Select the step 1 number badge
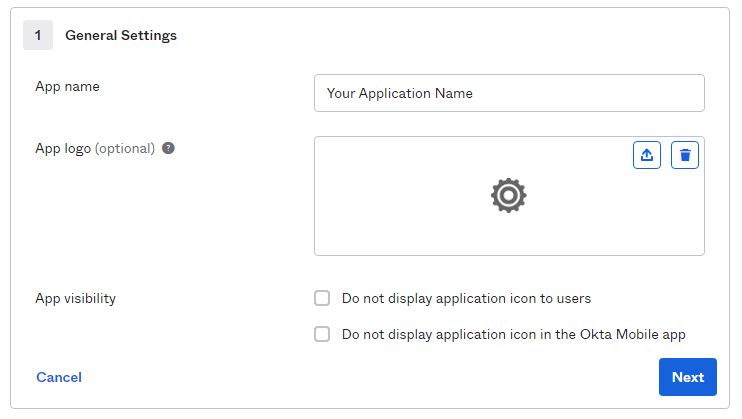Viewport: 742px width, 419px height. (x=38, y=35)
